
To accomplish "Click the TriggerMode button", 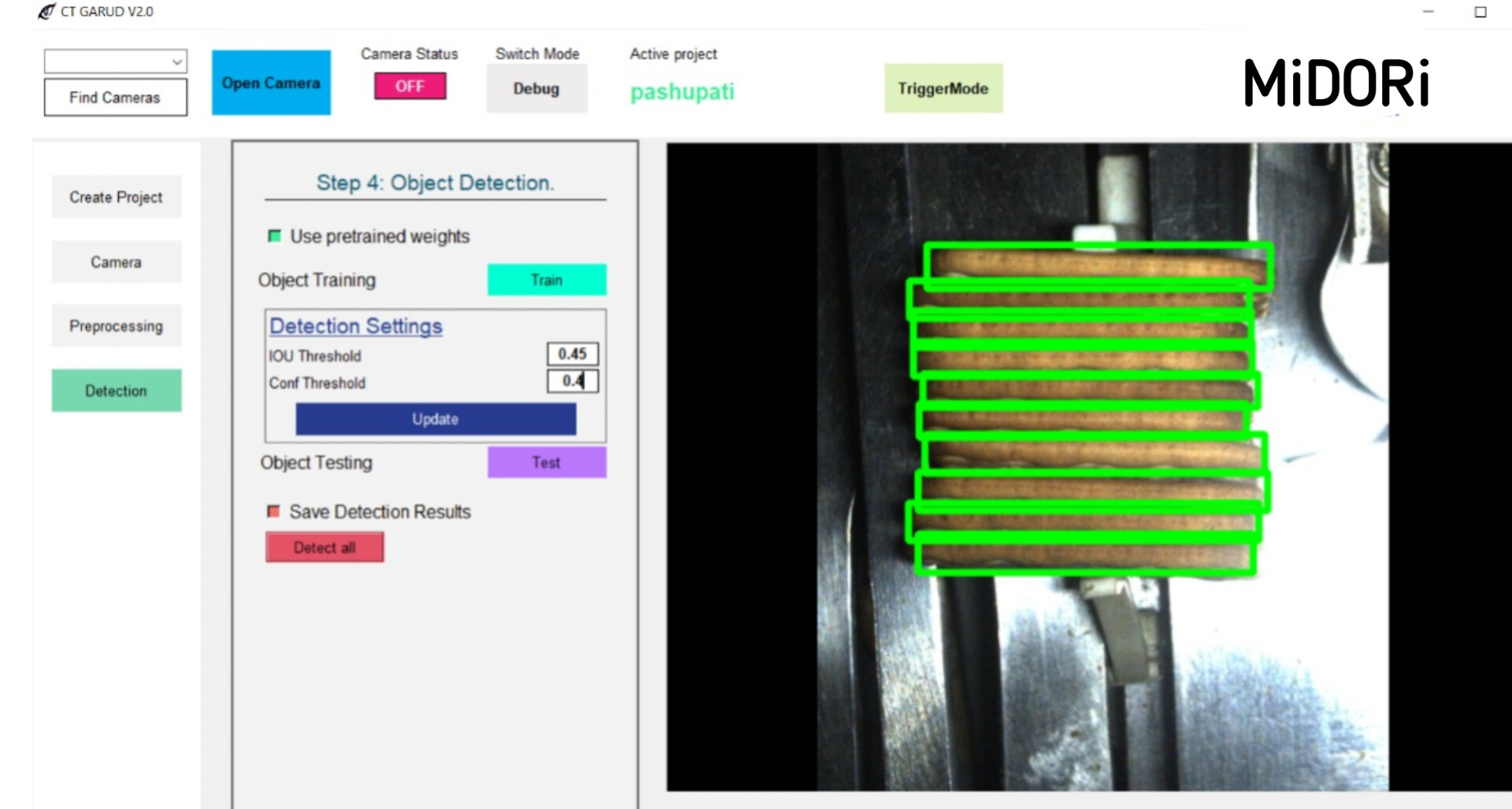I will pyautogui.click(x=943, y=89).
